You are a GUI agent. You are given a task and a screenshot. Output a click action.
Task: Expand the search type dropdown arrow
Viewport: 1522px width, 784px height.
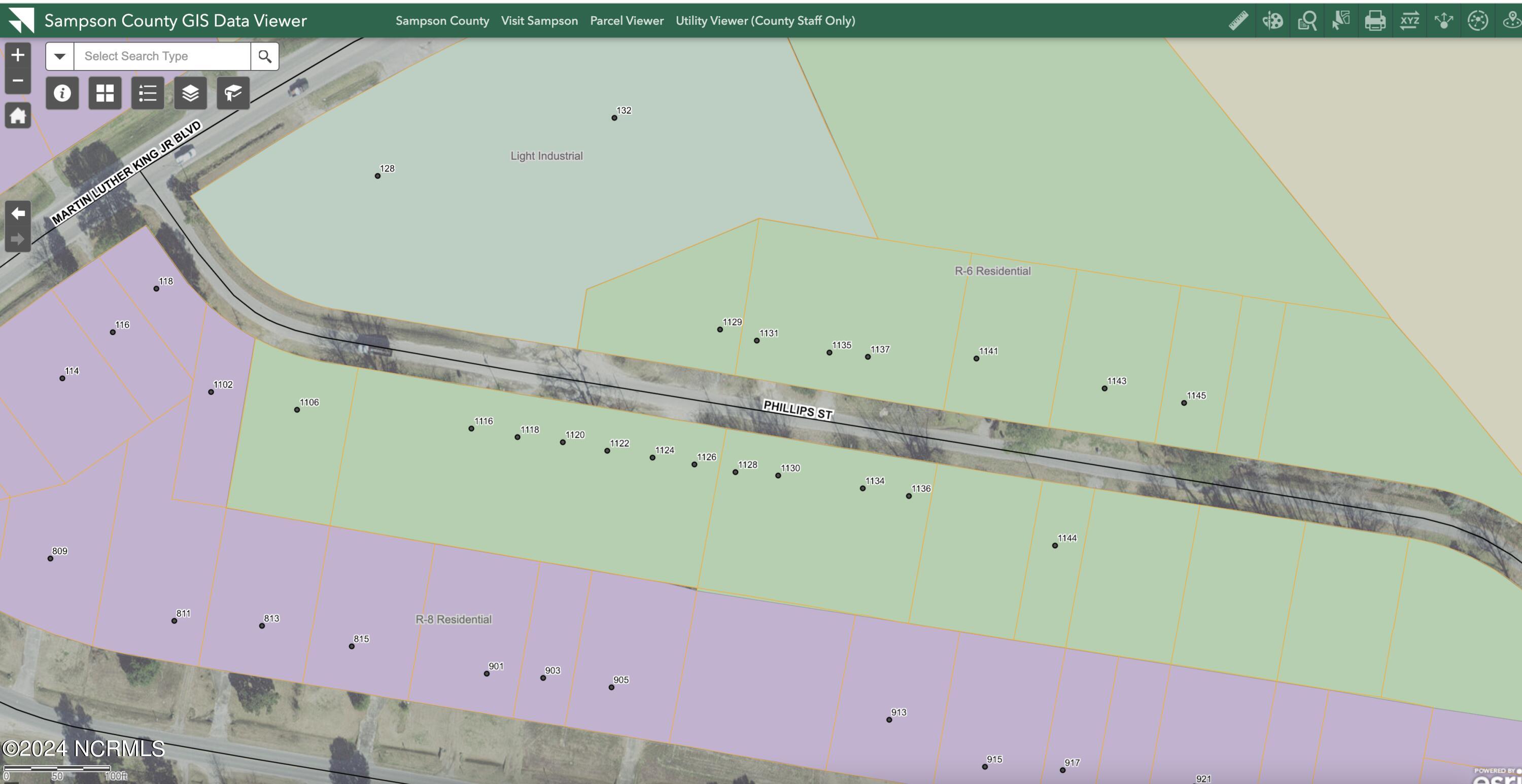pyautogui.click(x=60, y=56)
